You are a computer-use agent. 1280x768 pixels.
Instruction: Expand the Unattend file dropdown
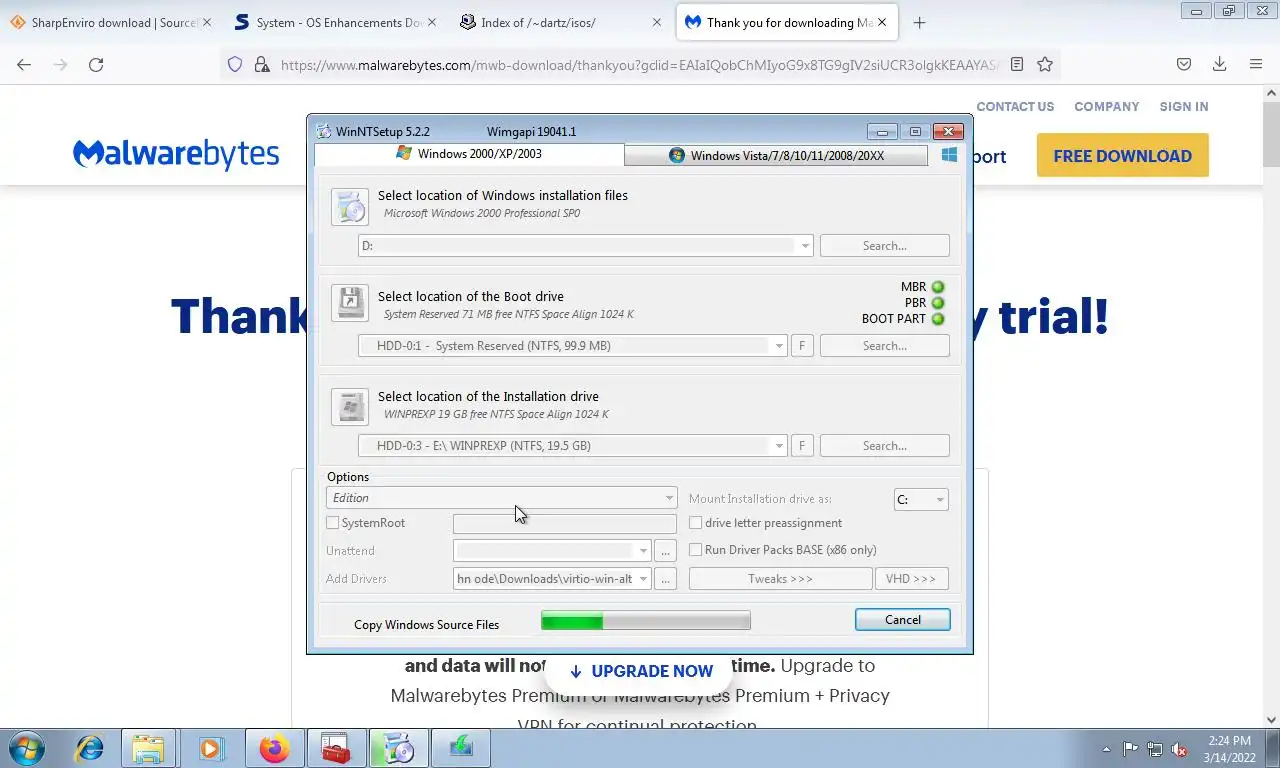point(643,551)
